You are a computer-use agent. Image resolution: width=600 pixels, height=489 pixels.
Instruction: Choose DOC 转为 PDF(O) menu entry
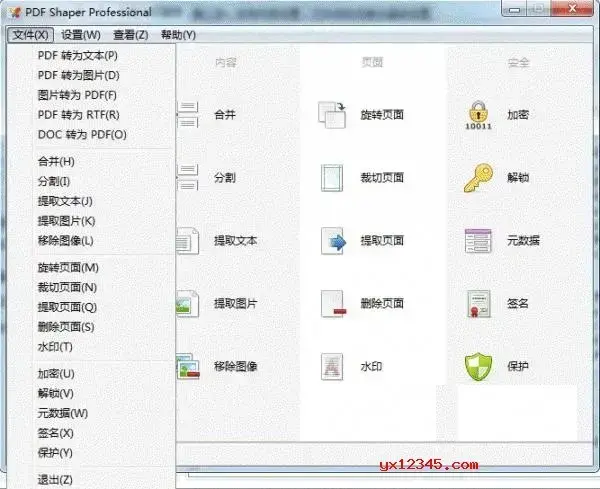pyautogui.click(x=82, y=135)
